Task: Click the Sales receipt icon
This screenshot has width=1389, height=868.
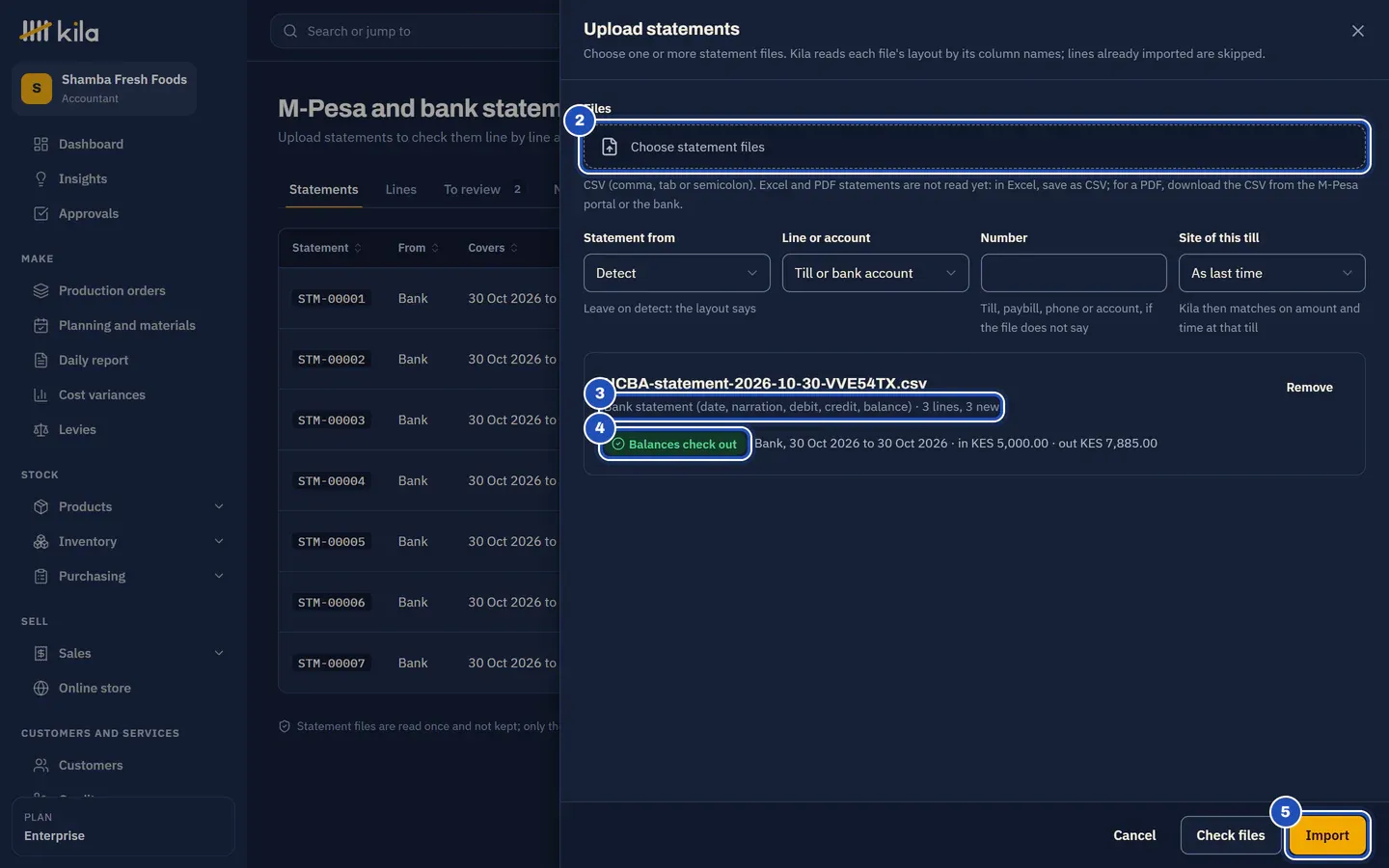Action: tap(41, 653)
